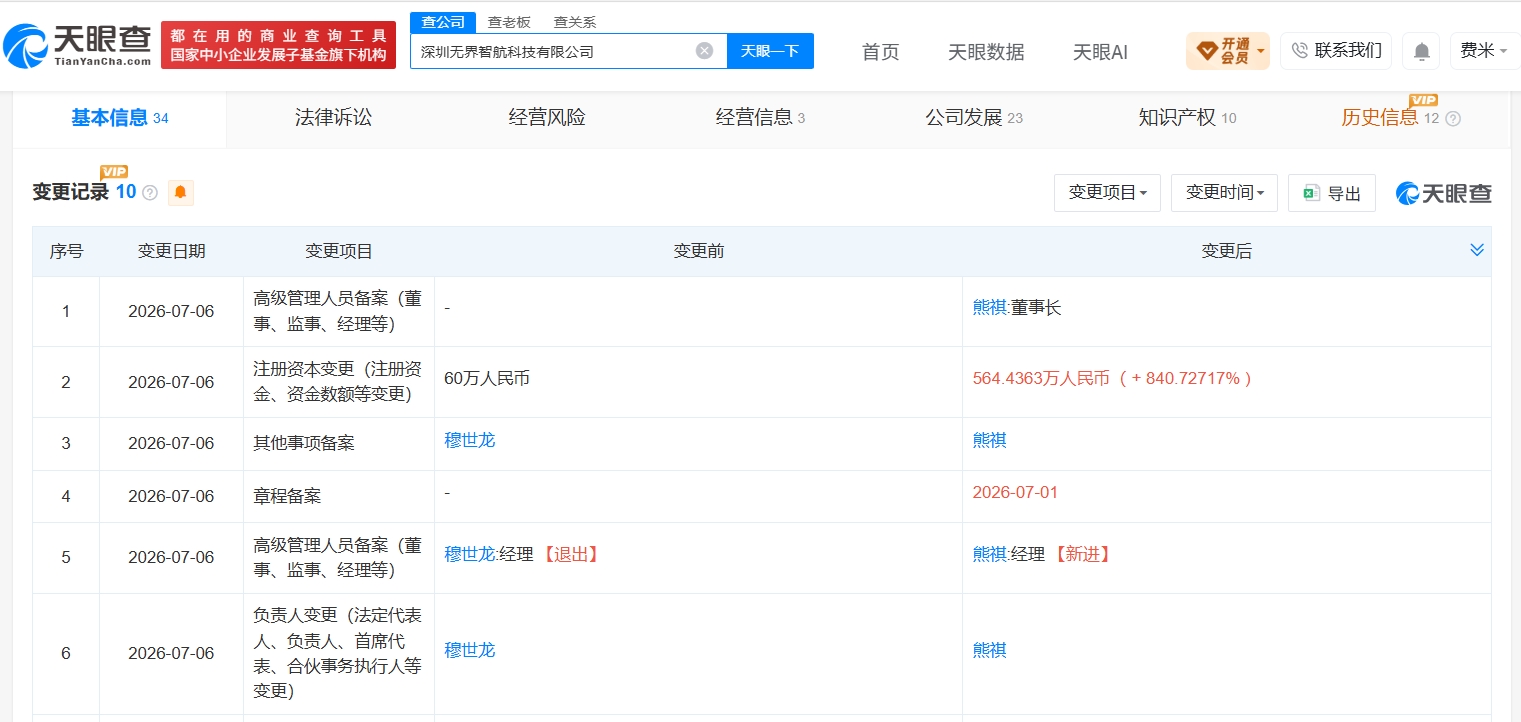Click the help question mark next to 变更记录 10
Image resolution: width=1521 pixels, height=722 pixels.
click(150, 193)
